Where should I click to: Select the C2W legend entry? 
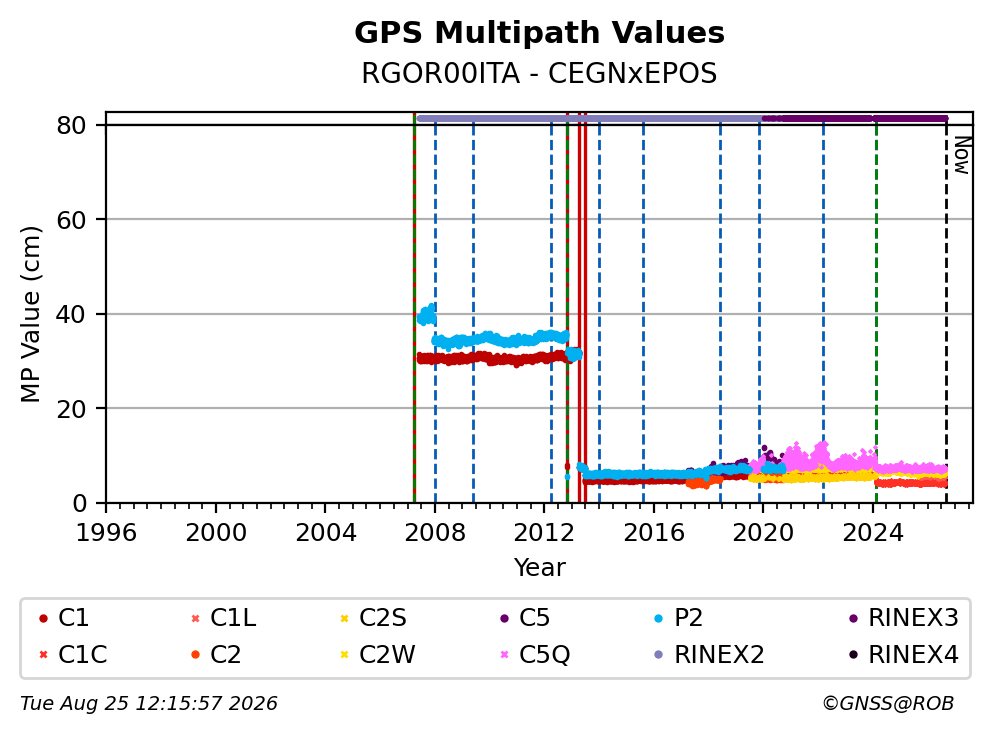point(378,654)
